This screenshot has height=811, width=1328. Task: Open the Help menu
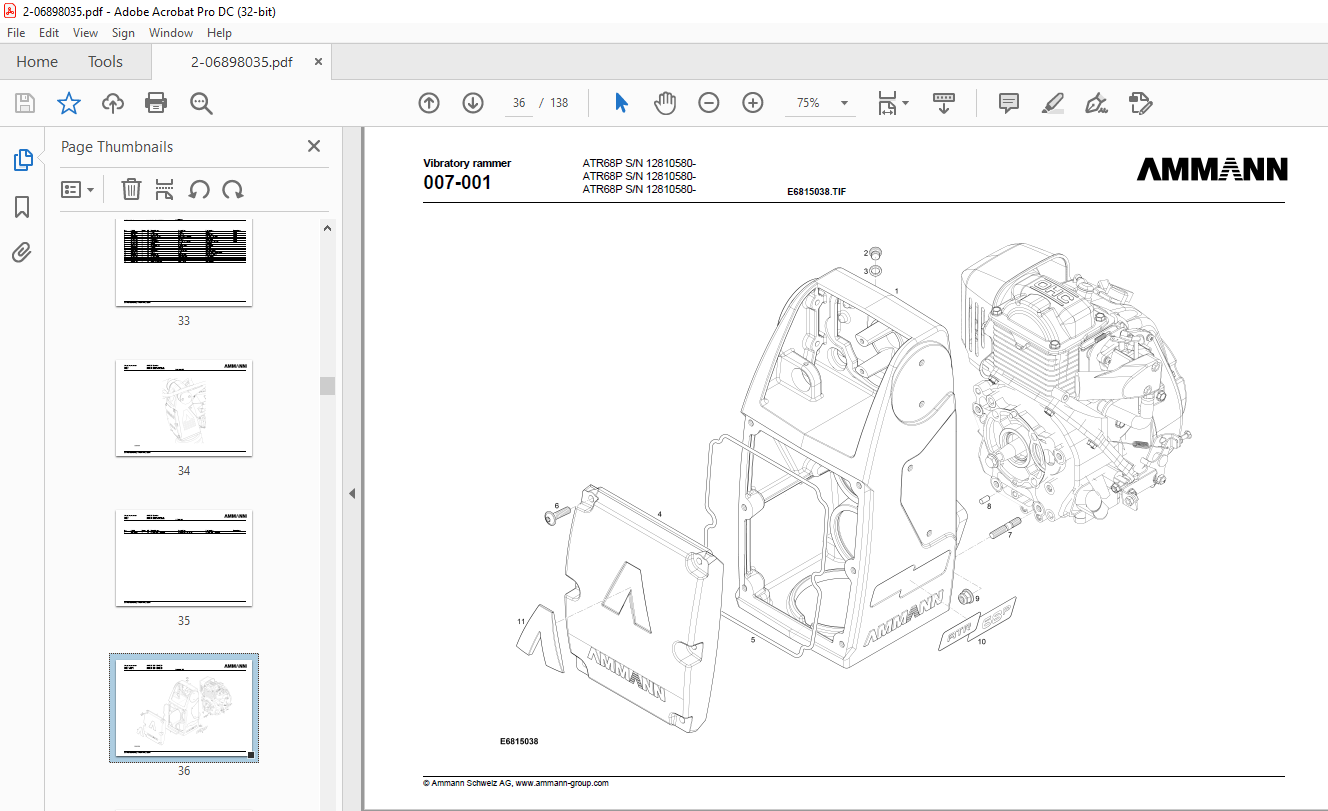tap(219, 33)
